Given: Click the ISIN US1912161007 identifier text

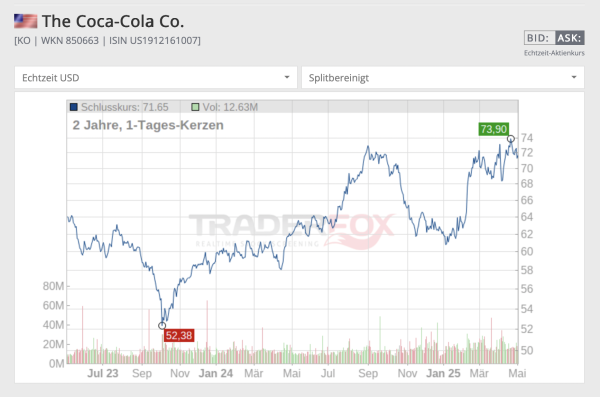Looking at the screenshot, I should [x=155, y=41].
